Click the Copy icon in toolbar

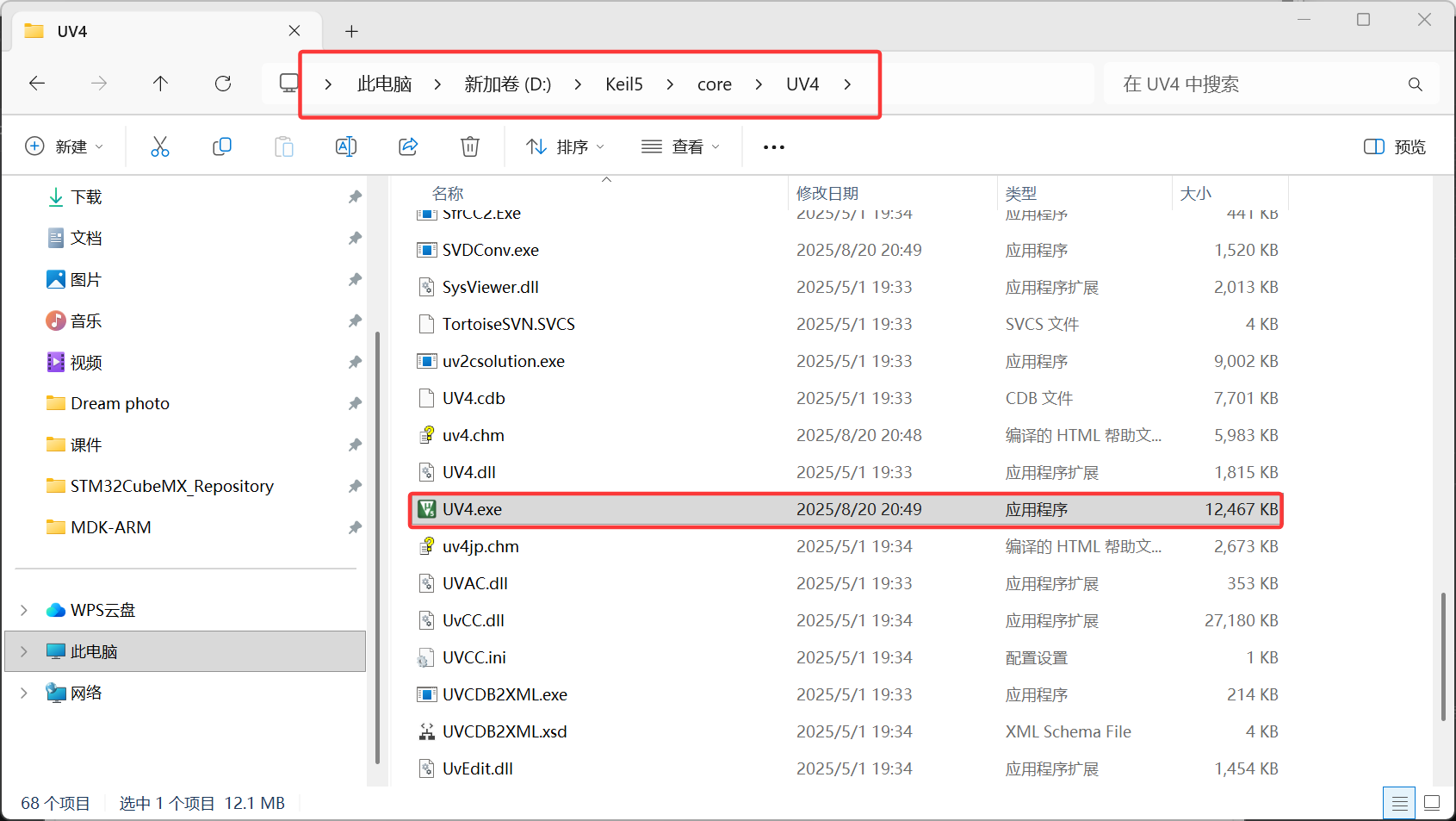click(222, 146)
